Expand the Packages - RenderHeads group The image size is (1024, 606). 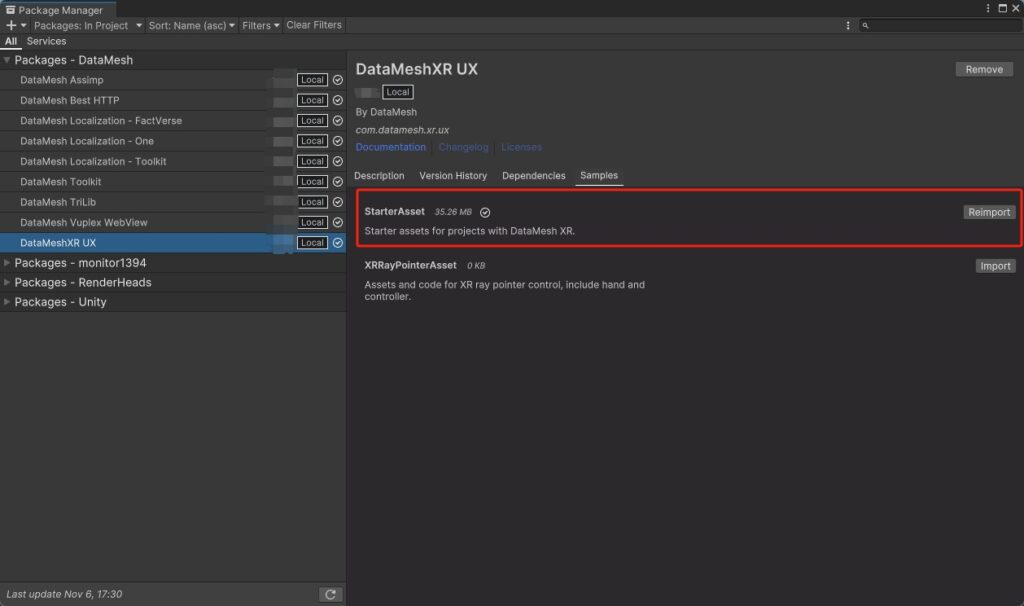8,282
